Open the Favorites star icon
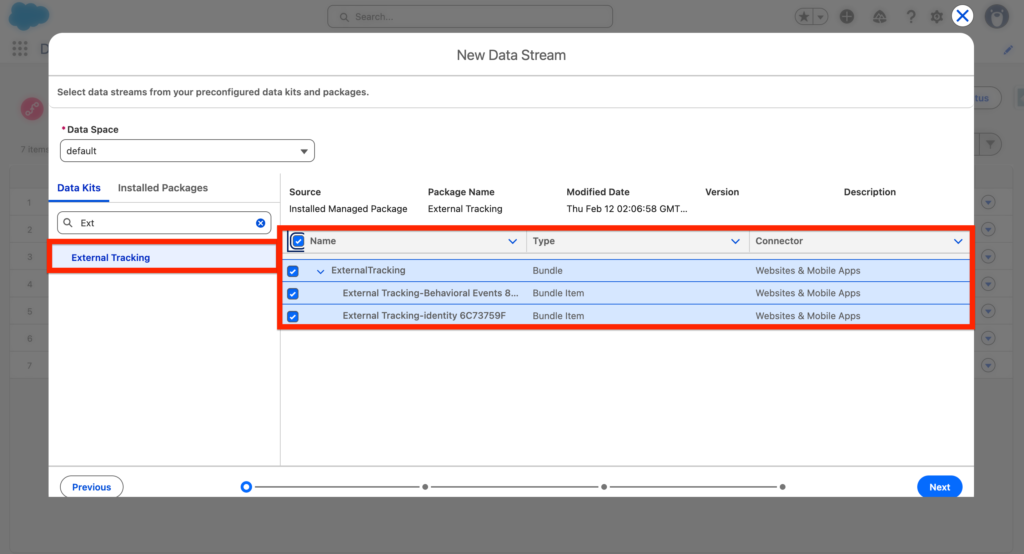Screen dimensions: 1024x554 coord(805,17)
